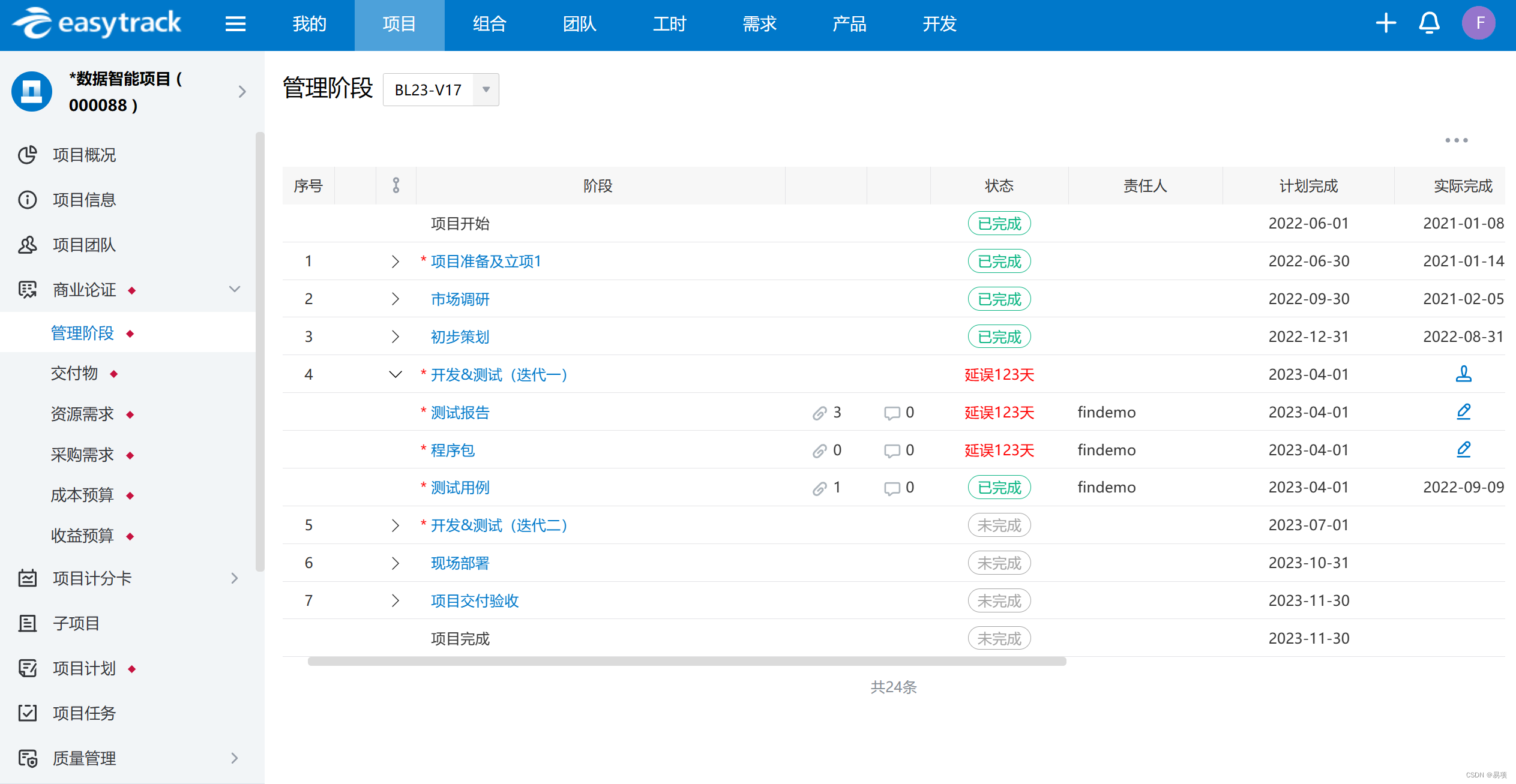Click the sidebar vertical scrollbar

click(x=260, y=352)
